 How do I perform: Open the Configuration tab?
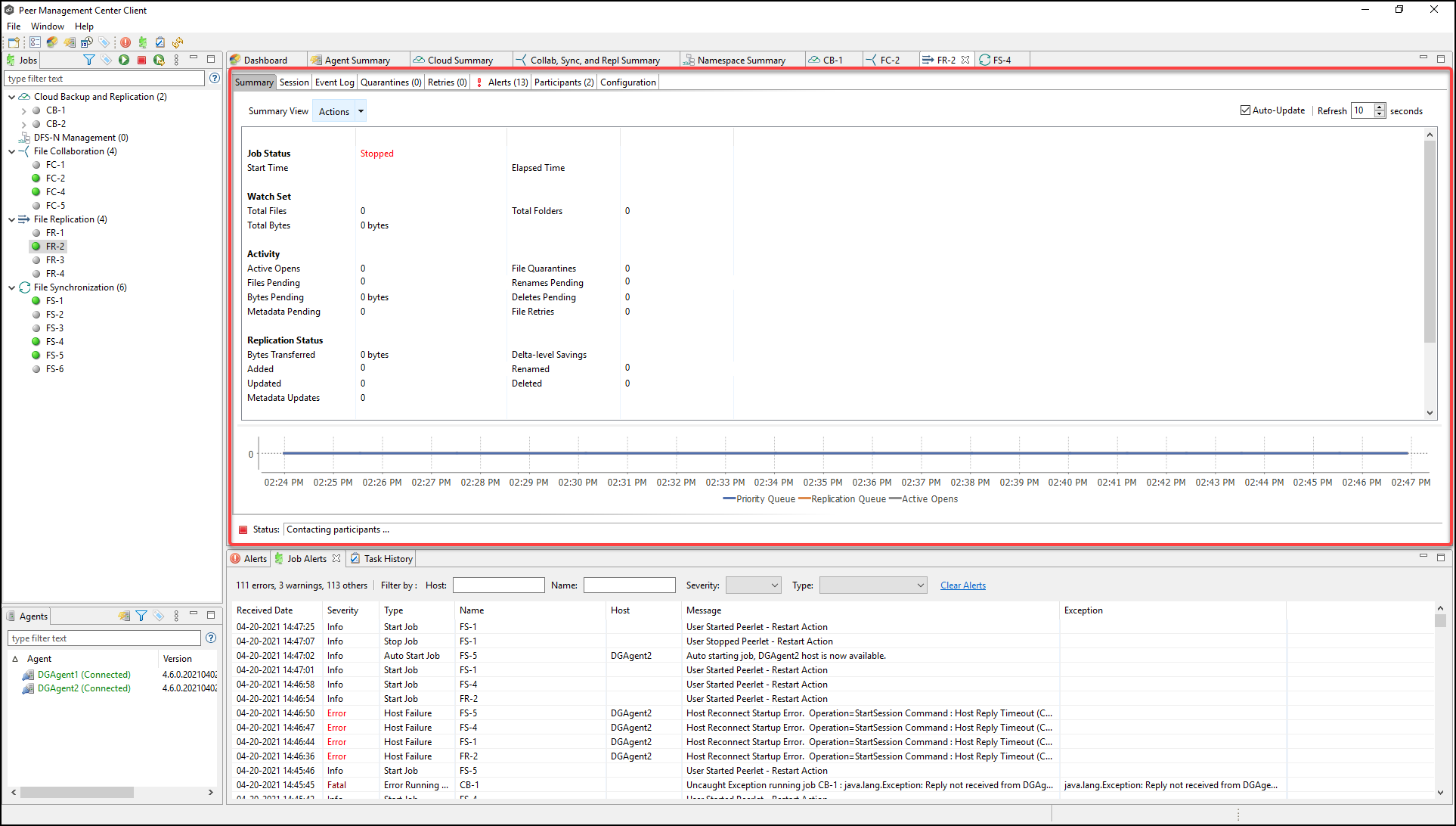(627, 82)
